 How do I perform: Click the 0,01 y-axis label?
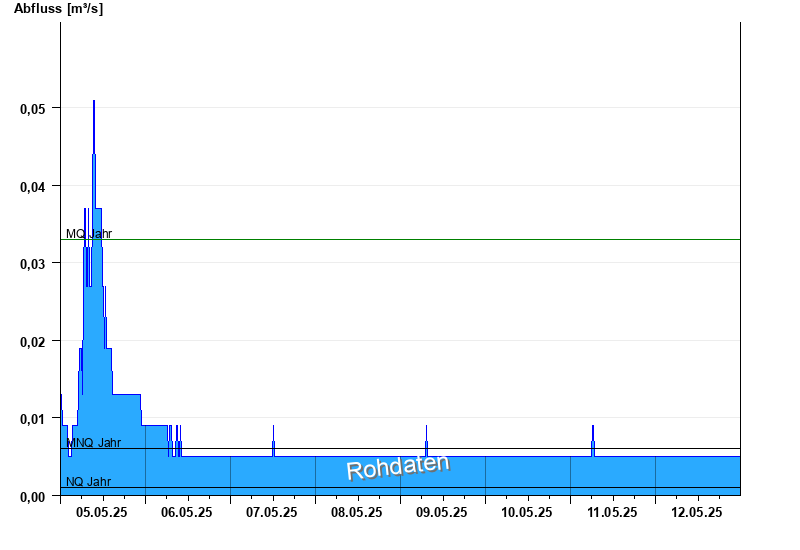point(33,419)
